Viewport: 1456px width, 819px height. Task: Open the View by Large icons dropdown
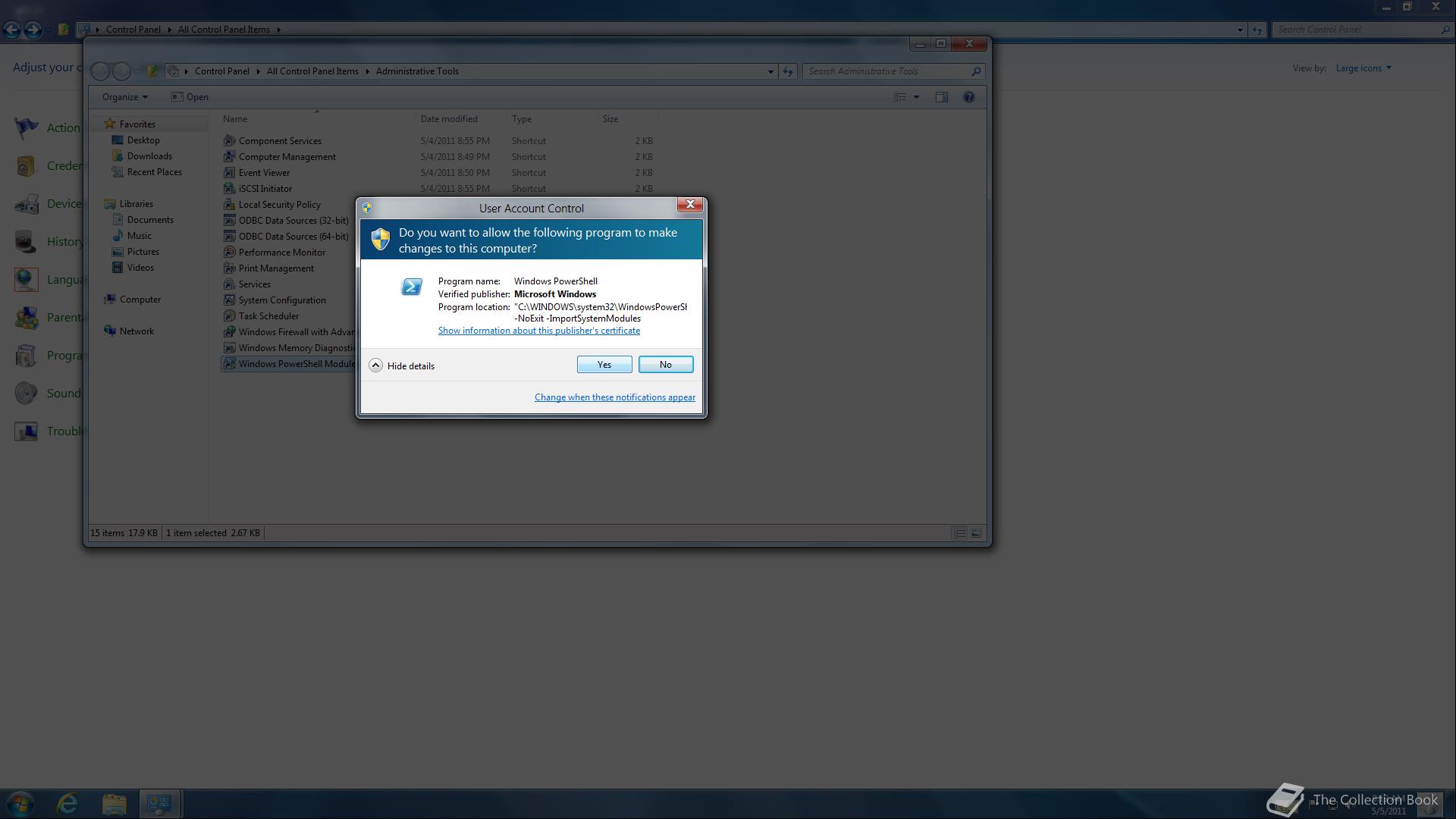coord(1363,68)
